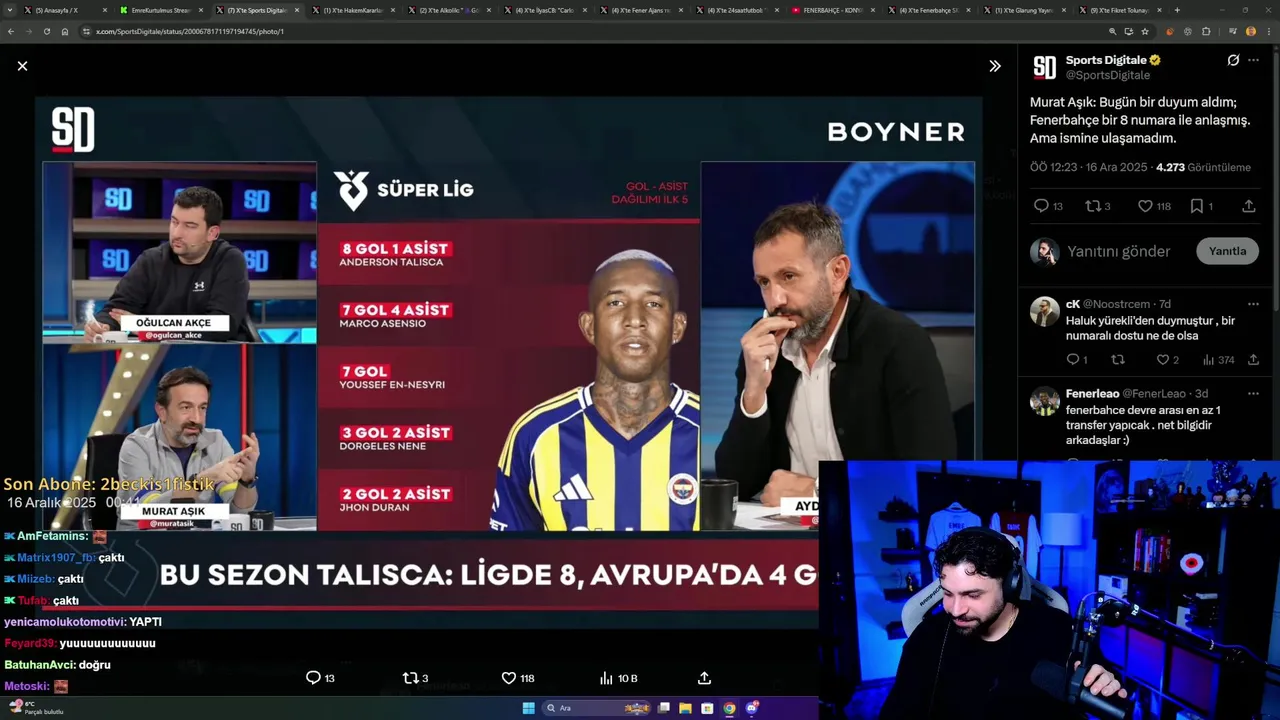The image size is (1280, 720).
Task: Reply to cK's comment icon
Action: click(1076, 360)
